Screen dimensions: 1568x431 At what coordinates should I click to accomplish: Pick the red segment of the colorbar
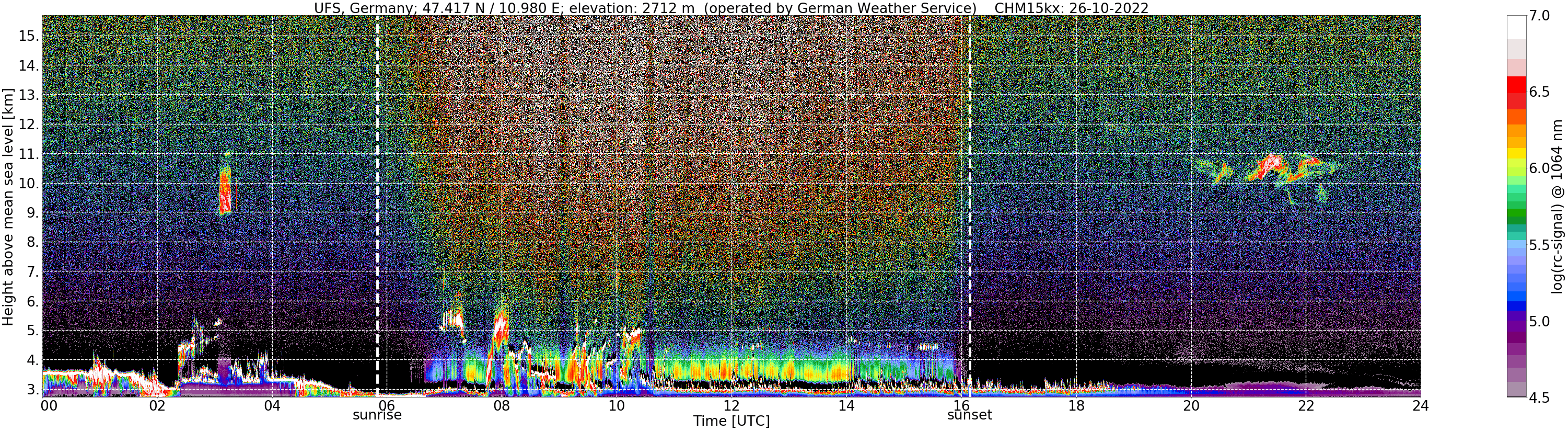1515,85
